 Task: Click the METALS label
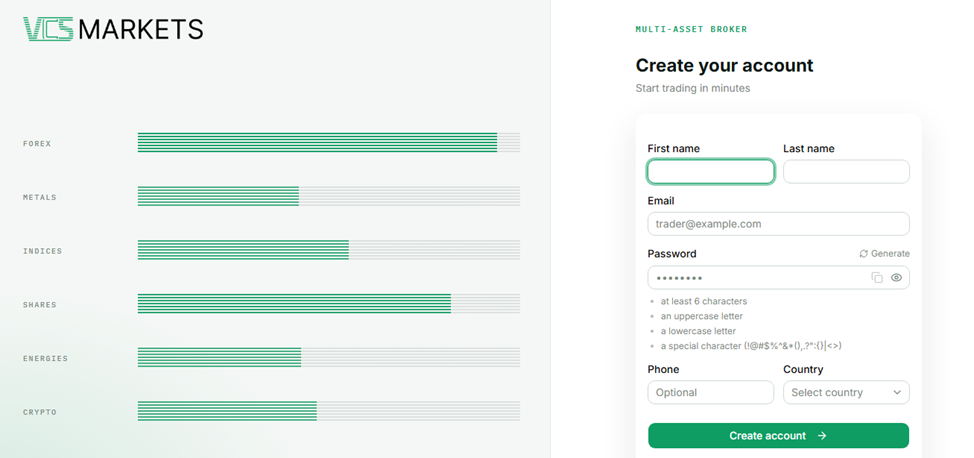click(40, 198)
